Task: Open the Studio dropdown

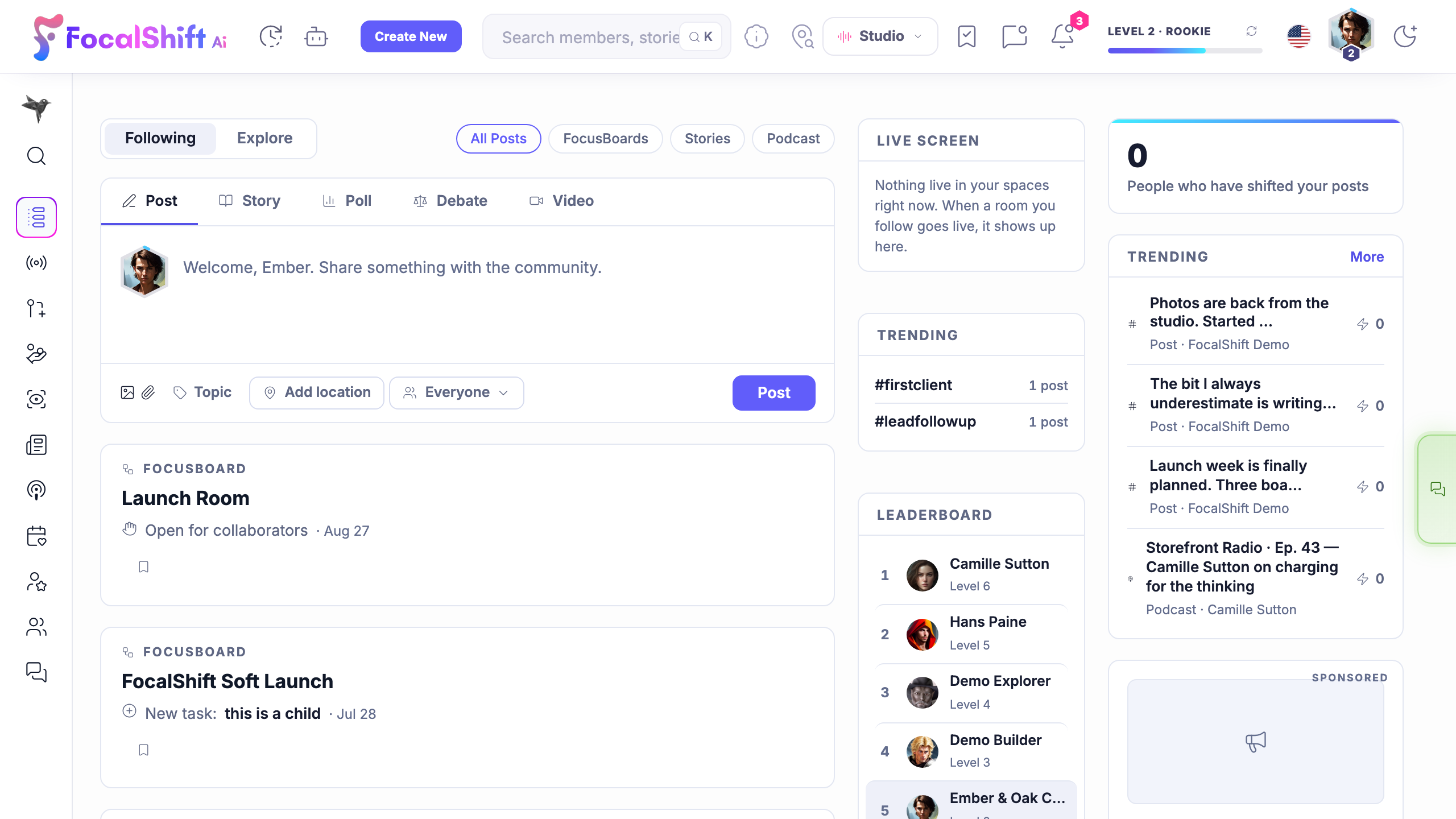Action: point(880,36)
